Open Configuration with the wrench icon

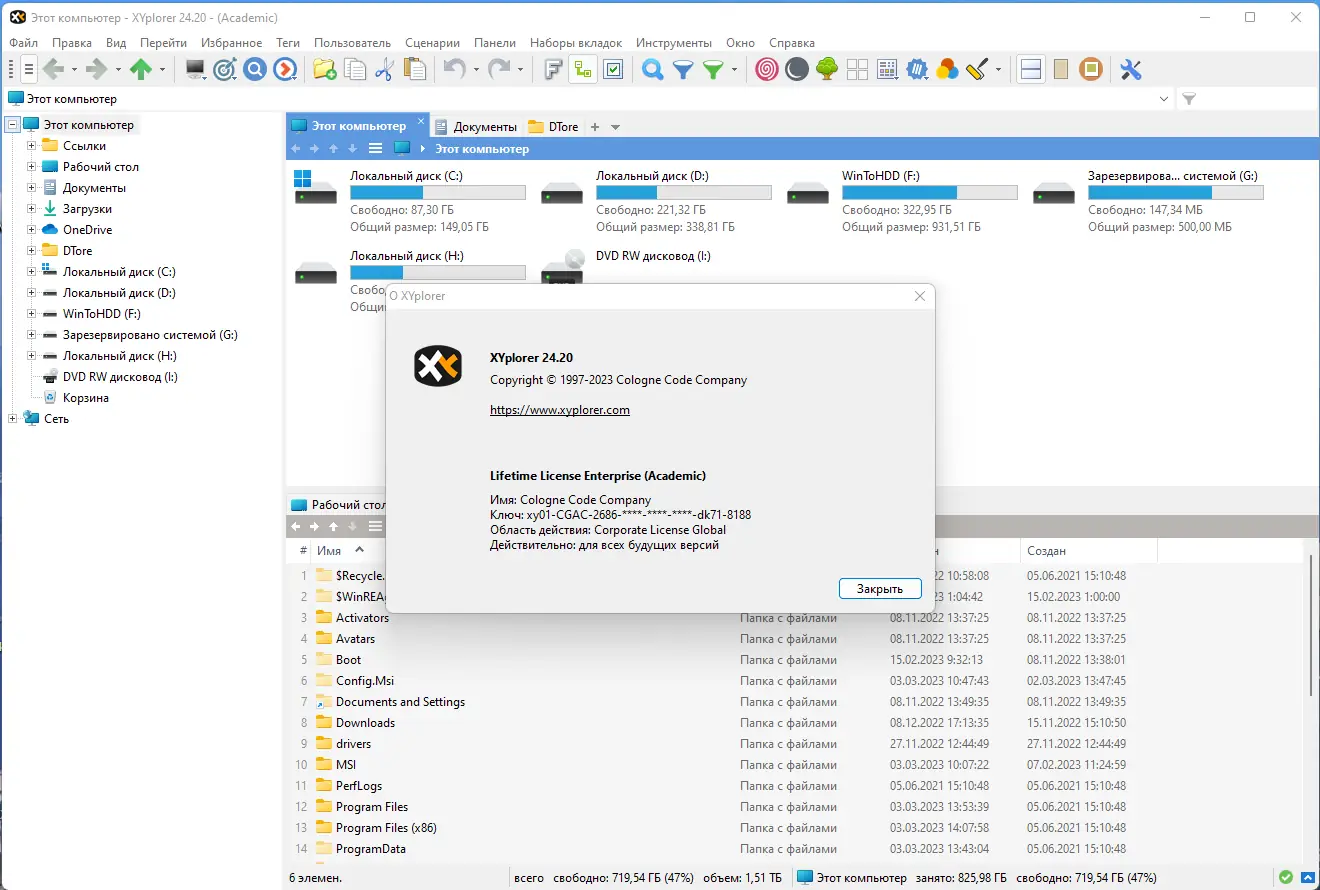click(x=1131, y=69)
